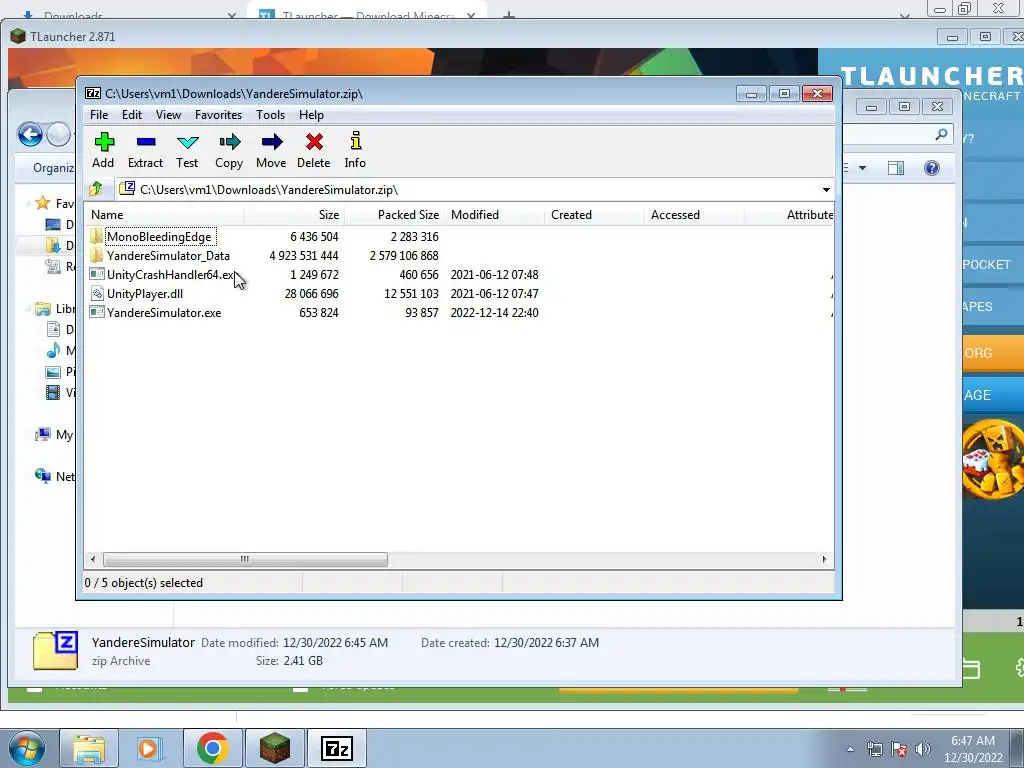Click the YandereSimulator.exe file icon
The width and height of the screenshot is (1024, 768).
tap(97, 312)
